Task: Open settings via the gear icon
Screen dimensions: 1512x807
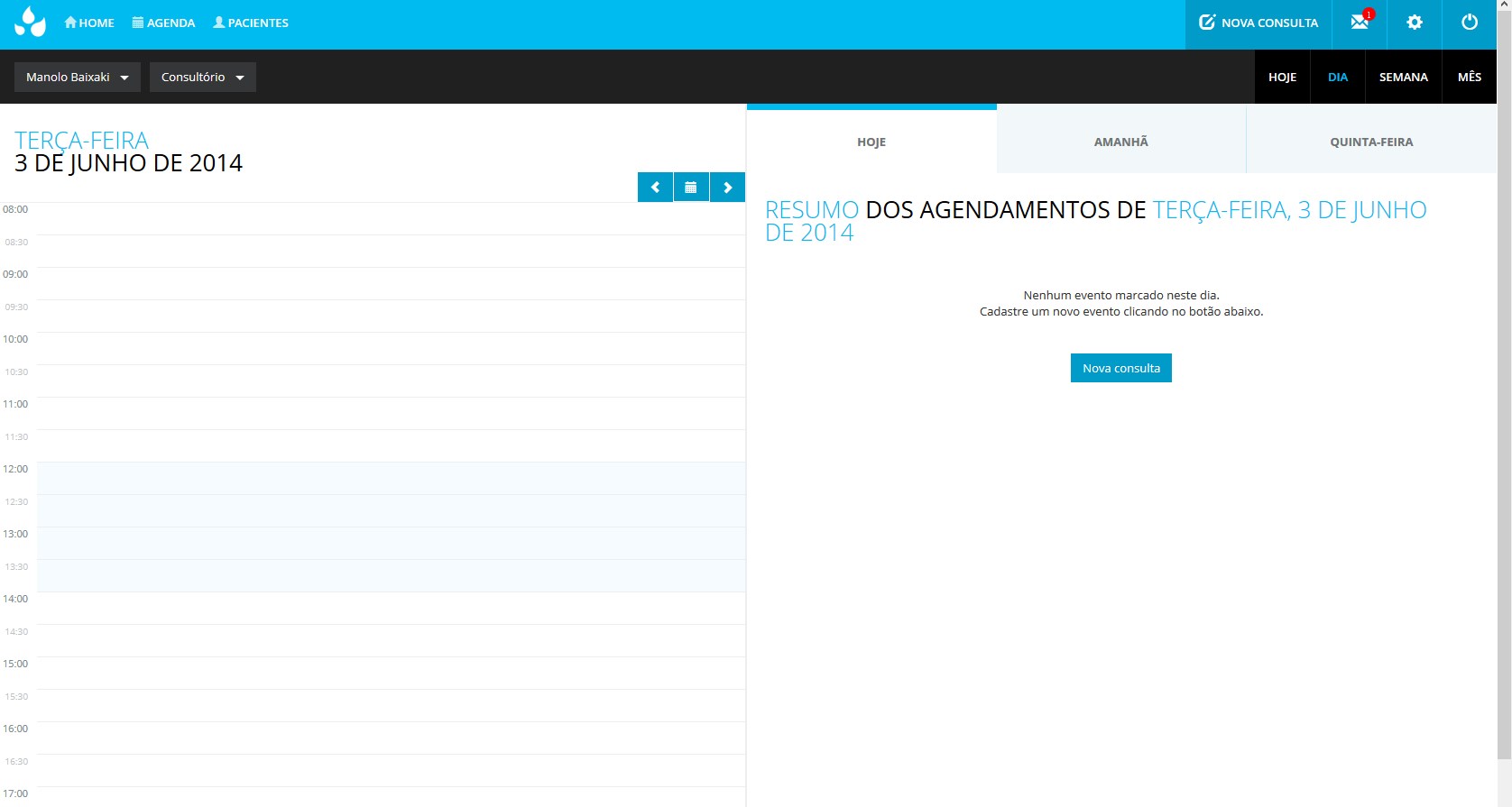Action: coord(1415,23)
